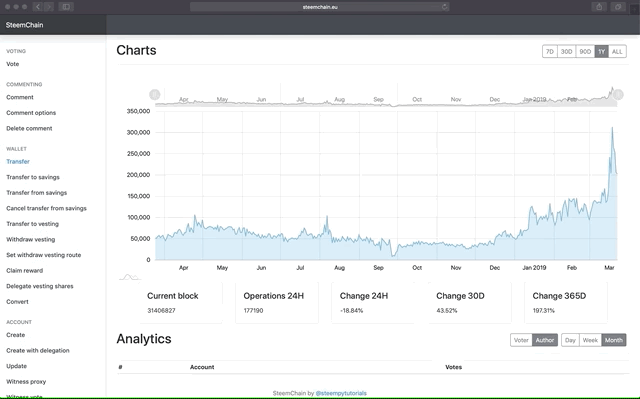Open Set withdraw vesting route
The image size is (640, 399).
point(44,255)
